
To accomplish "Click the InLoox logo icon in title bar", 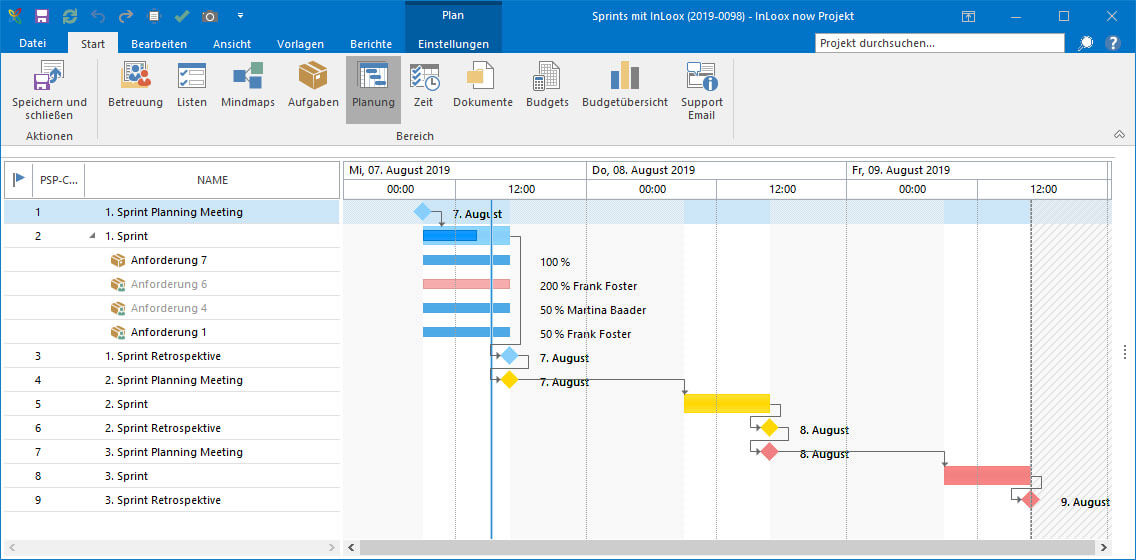I will (14, 16).
